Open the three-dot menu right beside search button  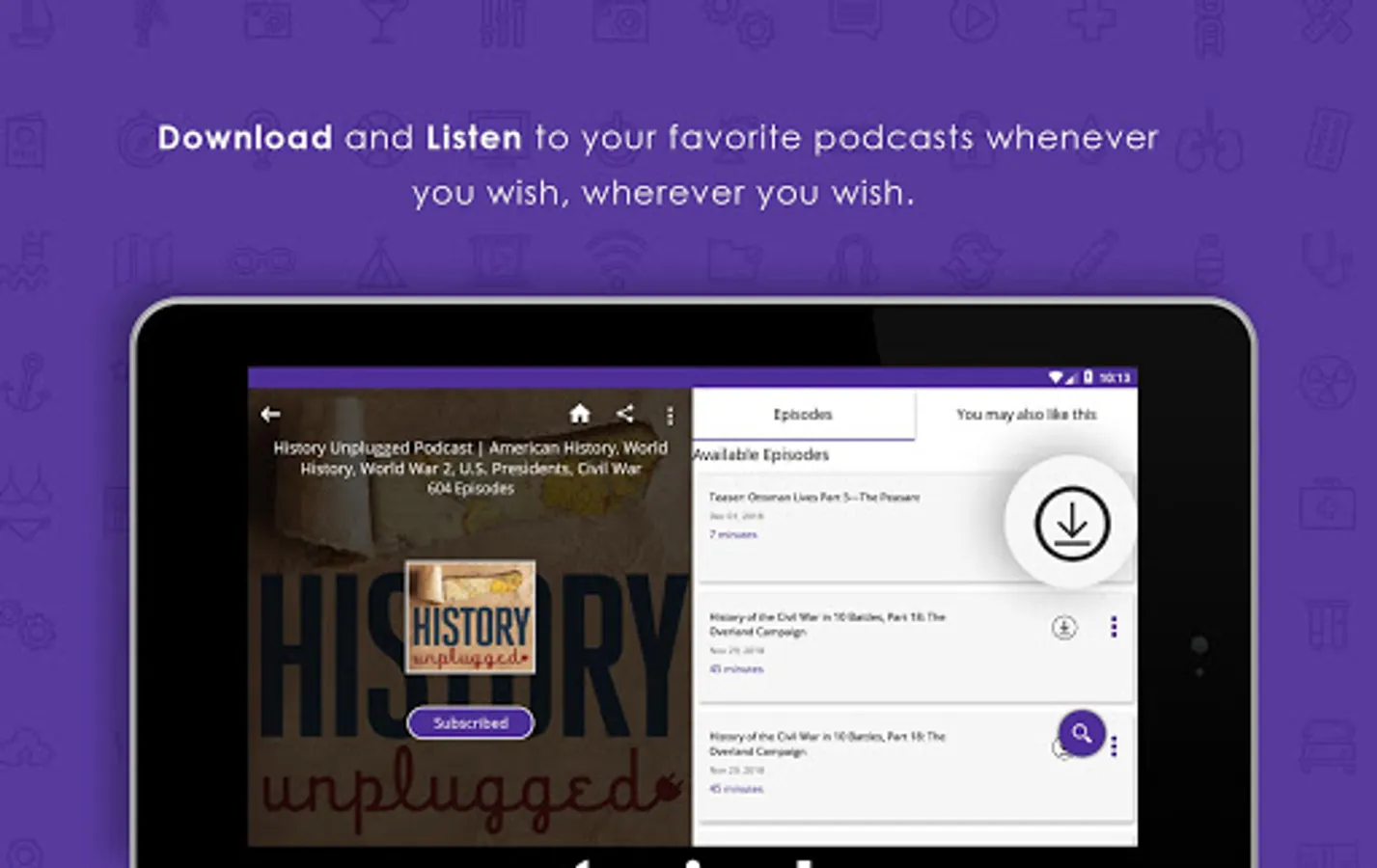1115,746
